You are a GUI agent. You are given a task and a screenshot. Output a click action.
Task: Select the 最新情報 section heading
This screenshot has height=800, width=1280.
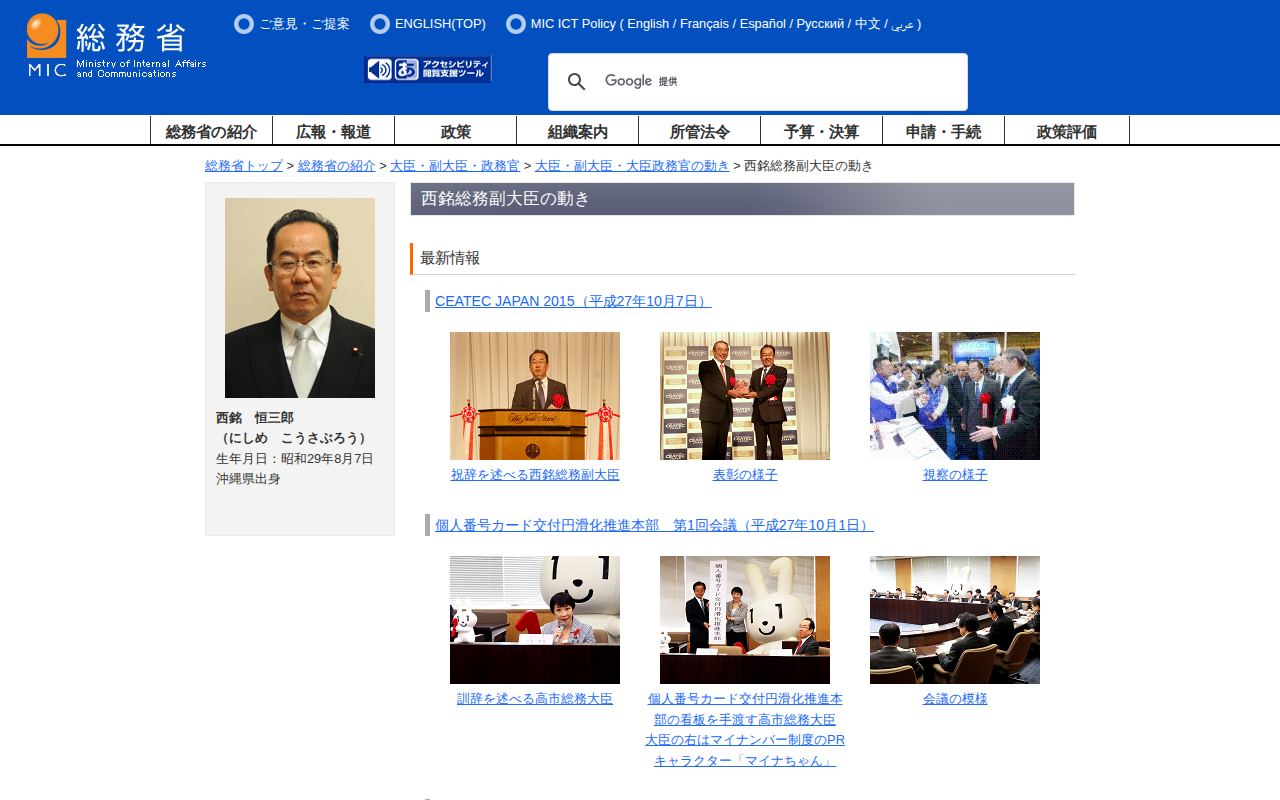coord(450,258)
